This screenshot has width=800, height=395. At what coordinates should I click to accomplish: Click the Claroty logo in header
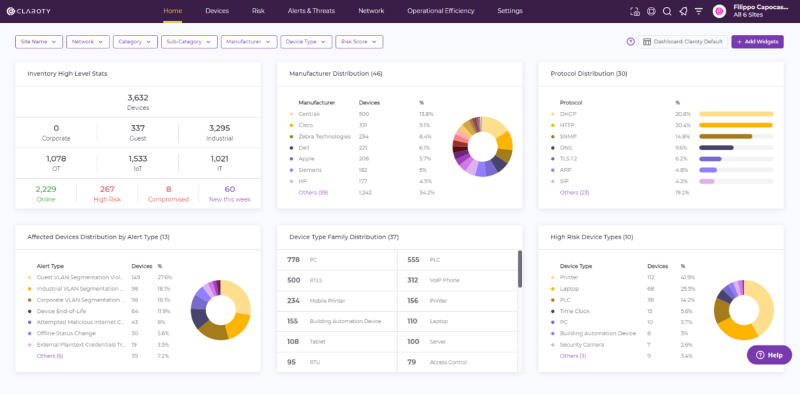28,11
